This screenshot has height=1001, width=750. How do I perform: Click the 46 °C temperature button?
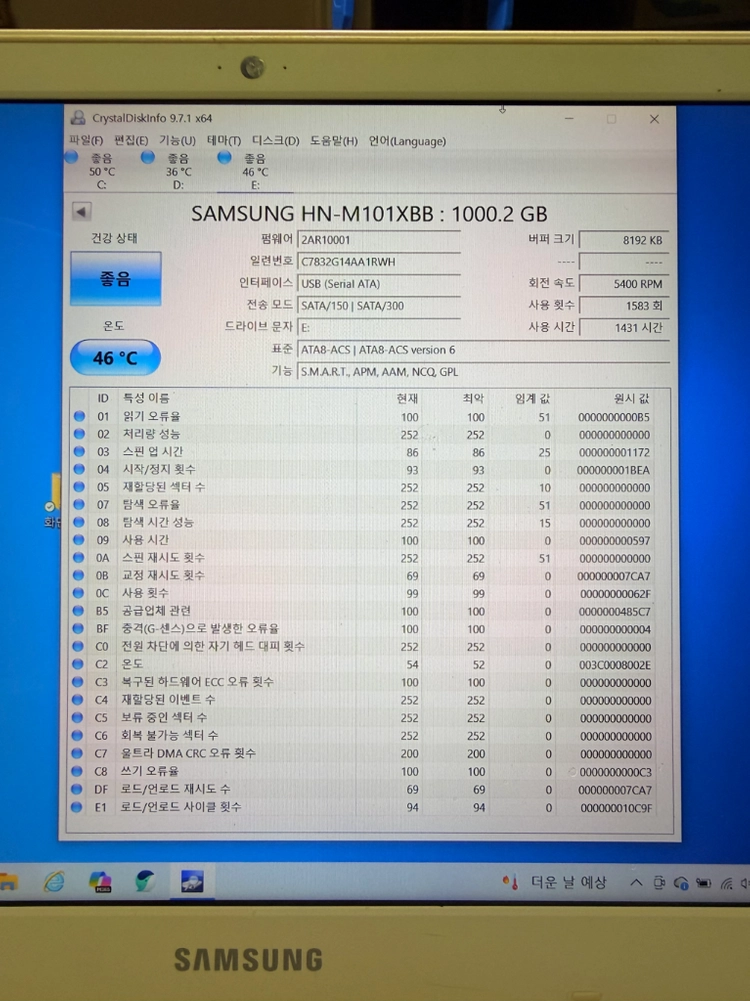pyautogui.click(x=115, y=358)
